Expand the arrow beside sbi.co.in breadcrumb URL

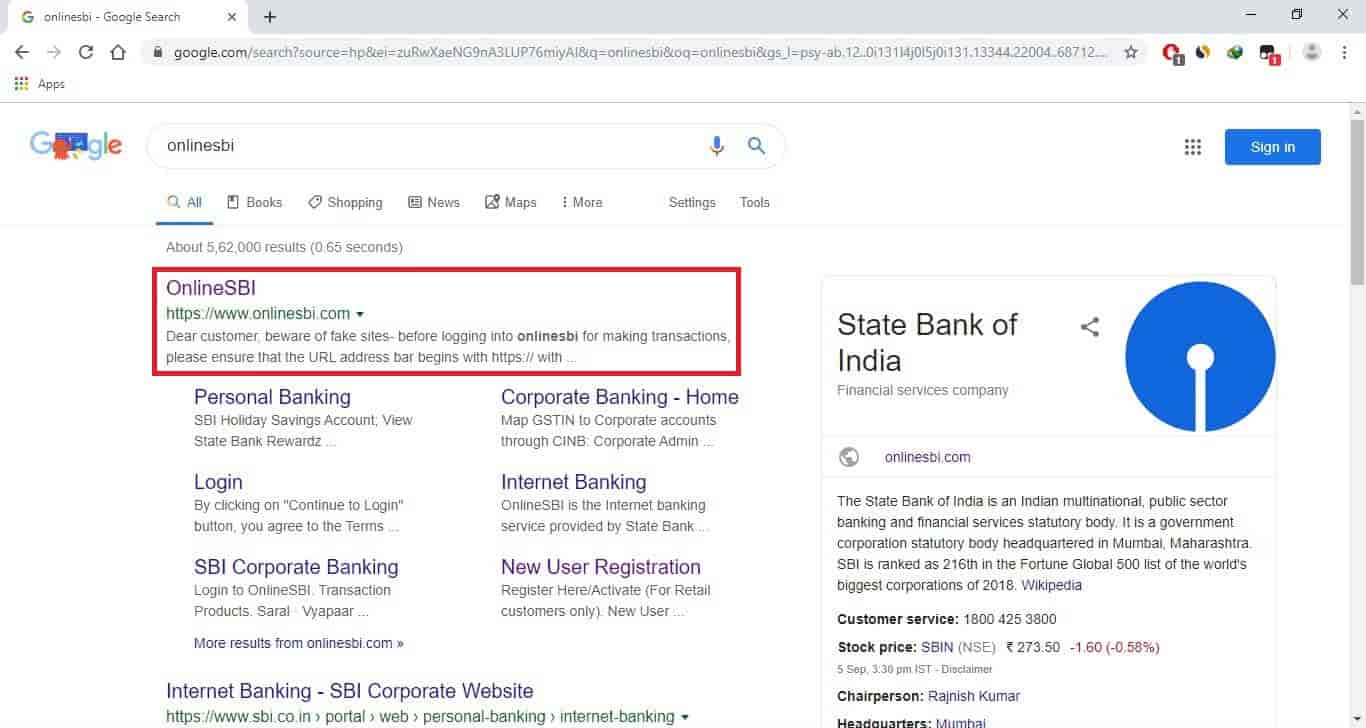tap(685, 717)
